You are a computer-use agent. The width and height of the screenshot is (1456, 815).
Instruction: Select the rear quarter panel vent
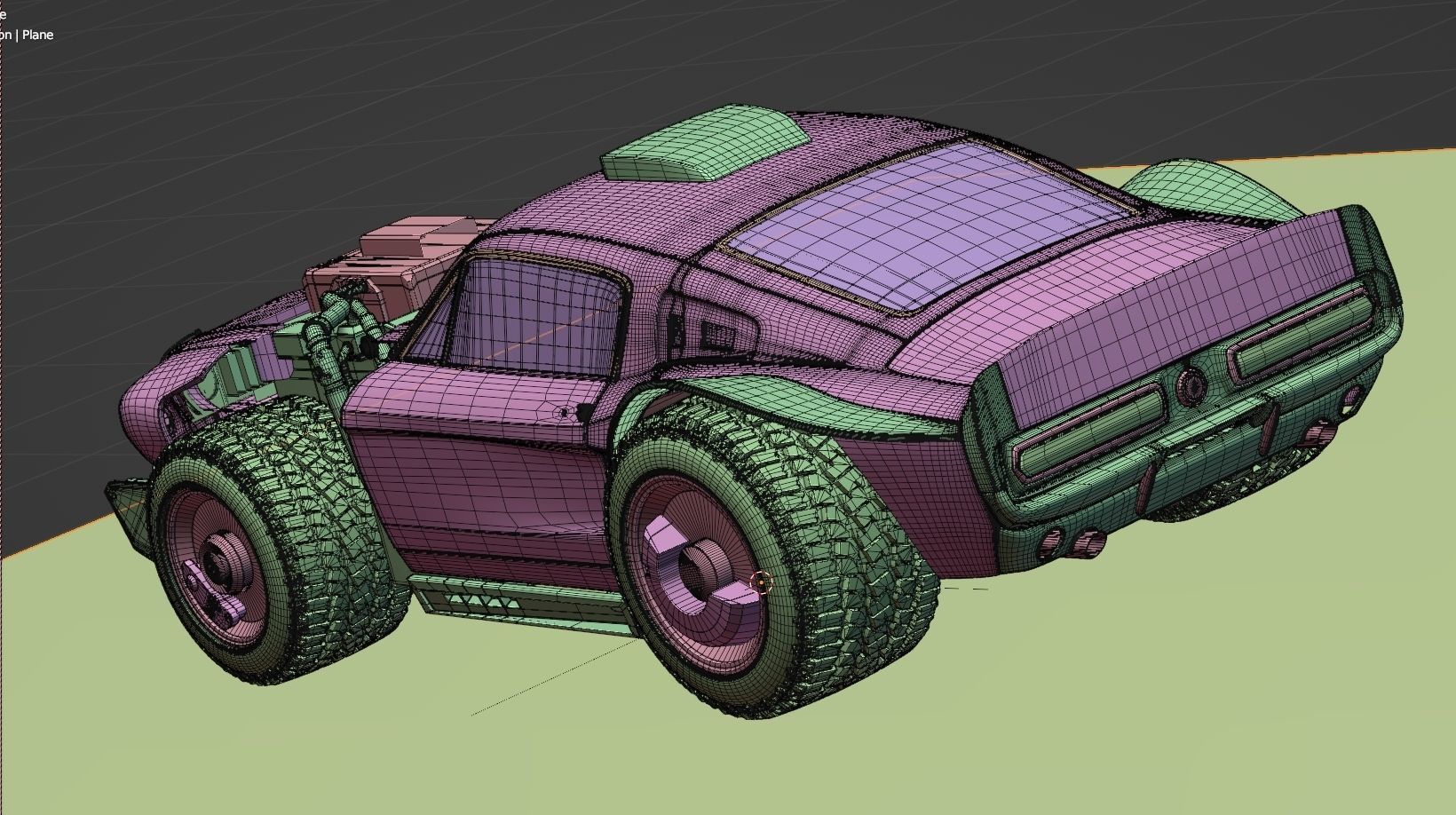717,336
